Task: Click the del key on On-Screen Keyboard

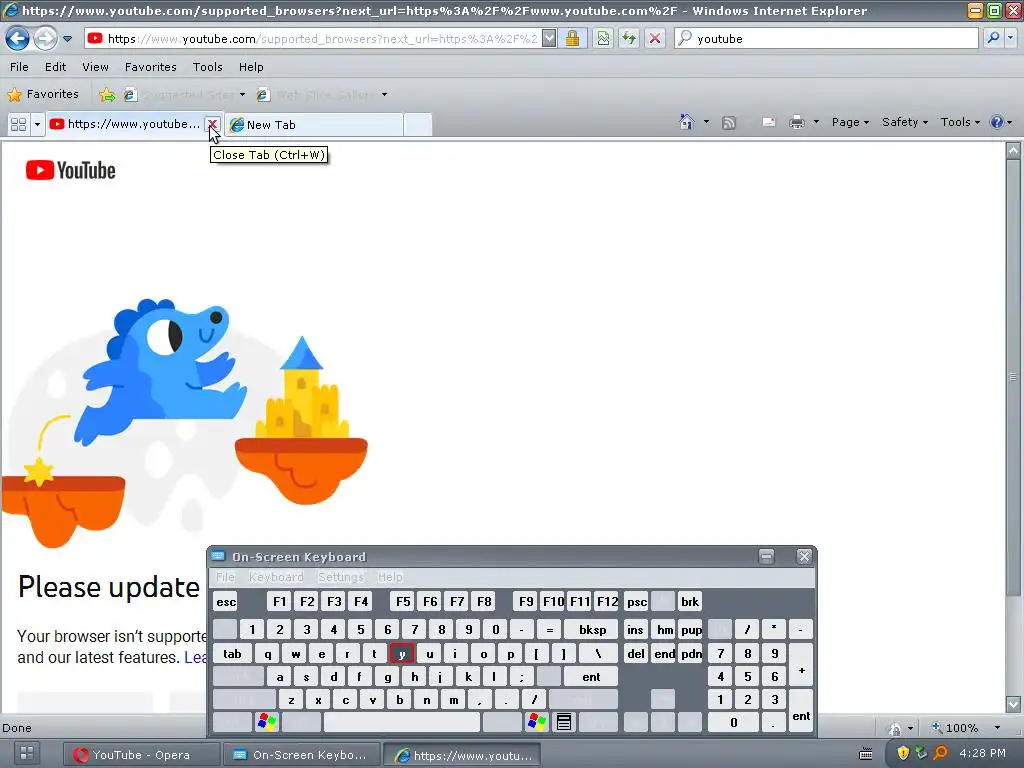Action: 636,654
